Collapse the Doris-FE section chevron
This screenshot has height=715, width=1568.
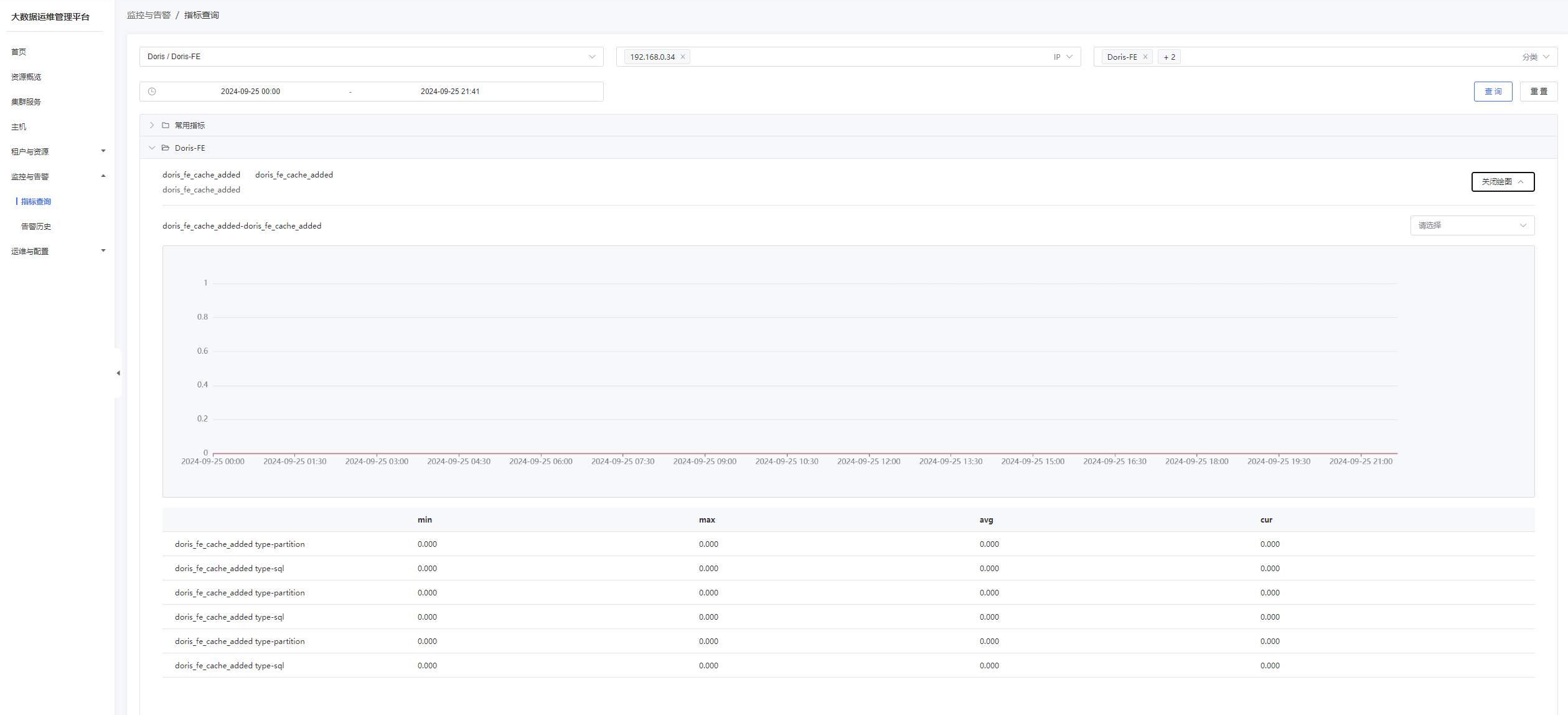(151, 148)
